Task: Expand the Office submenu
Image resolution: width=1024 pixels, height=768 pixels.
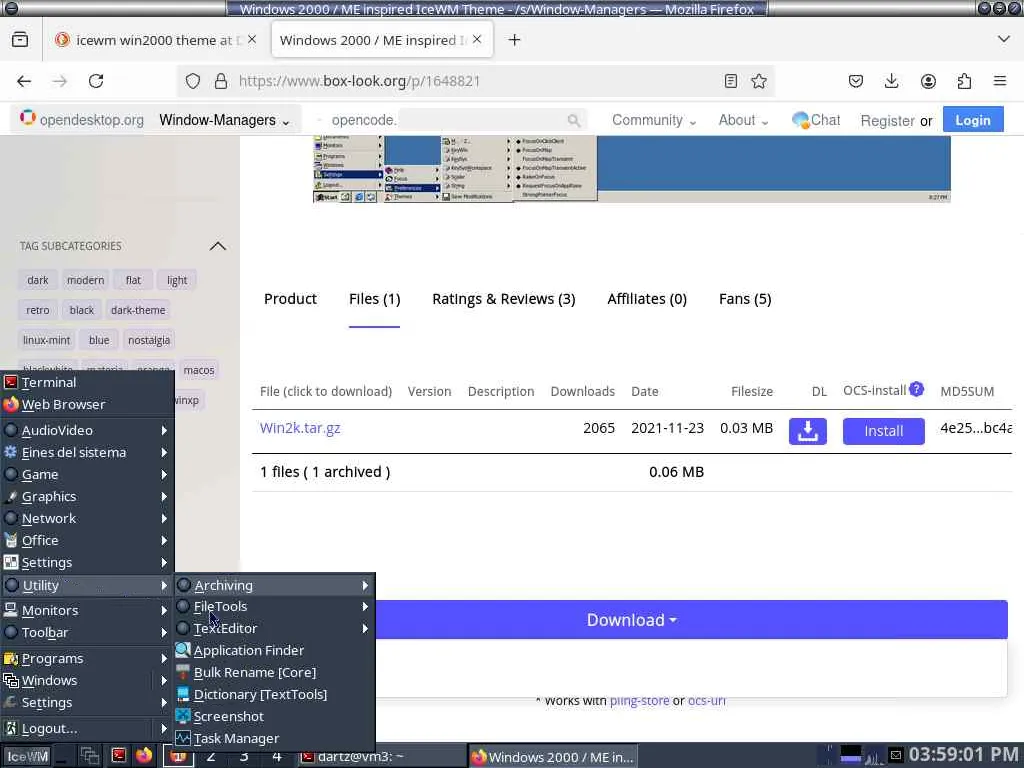Action: [x=88, y=540]
